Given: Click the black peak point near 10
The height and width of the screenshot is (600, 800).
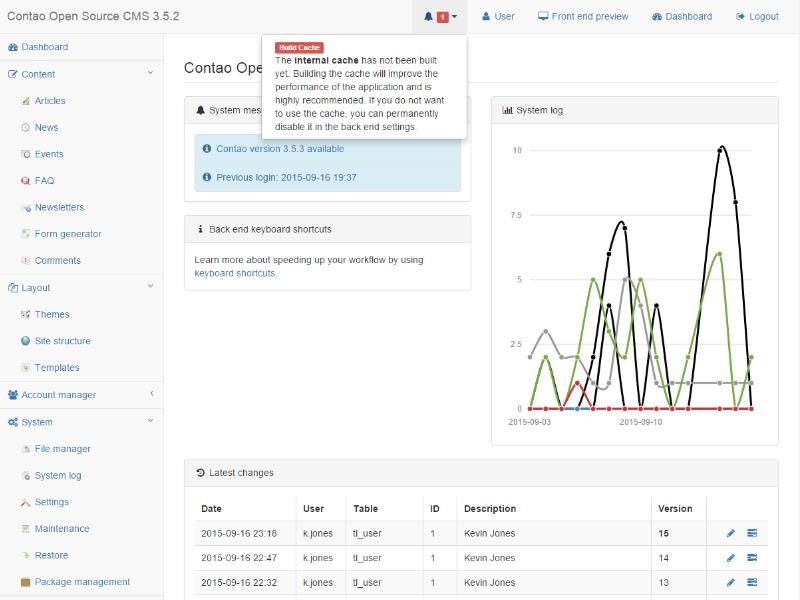Looking at the screenshot, I should coord(721,149).
